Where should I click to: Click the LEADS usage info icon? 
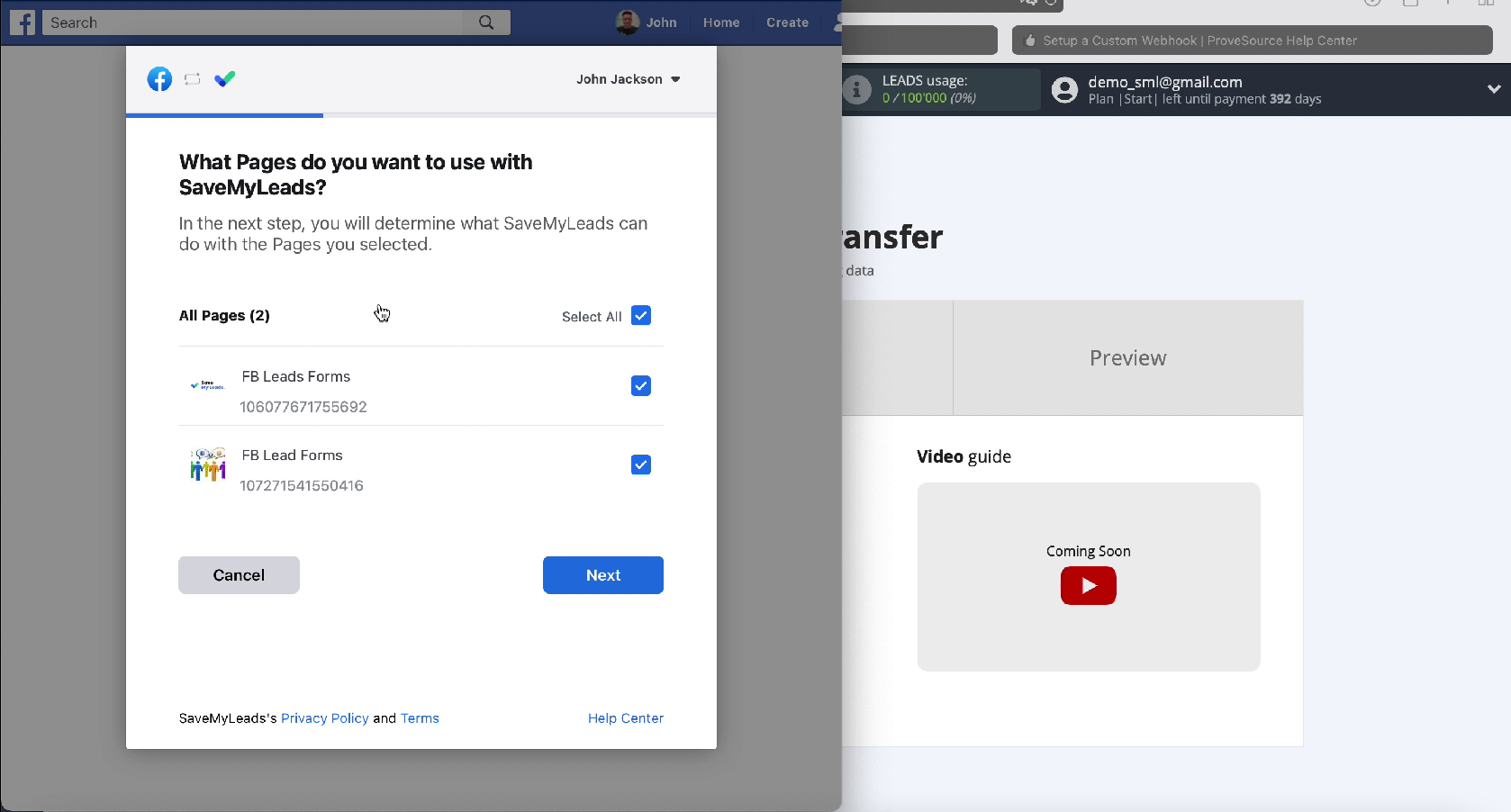(x=856, y=89)
